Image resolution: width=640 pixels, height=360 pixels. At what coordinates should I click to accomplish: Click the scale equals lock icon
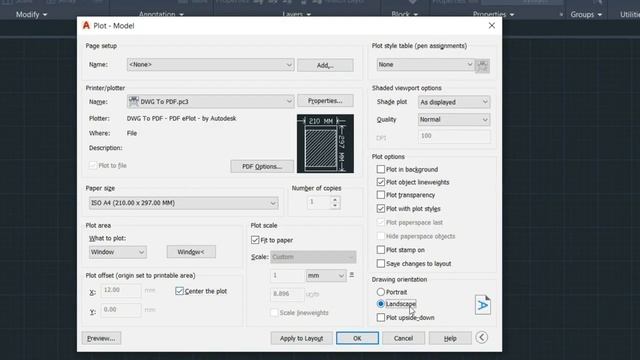coord(351,276)
